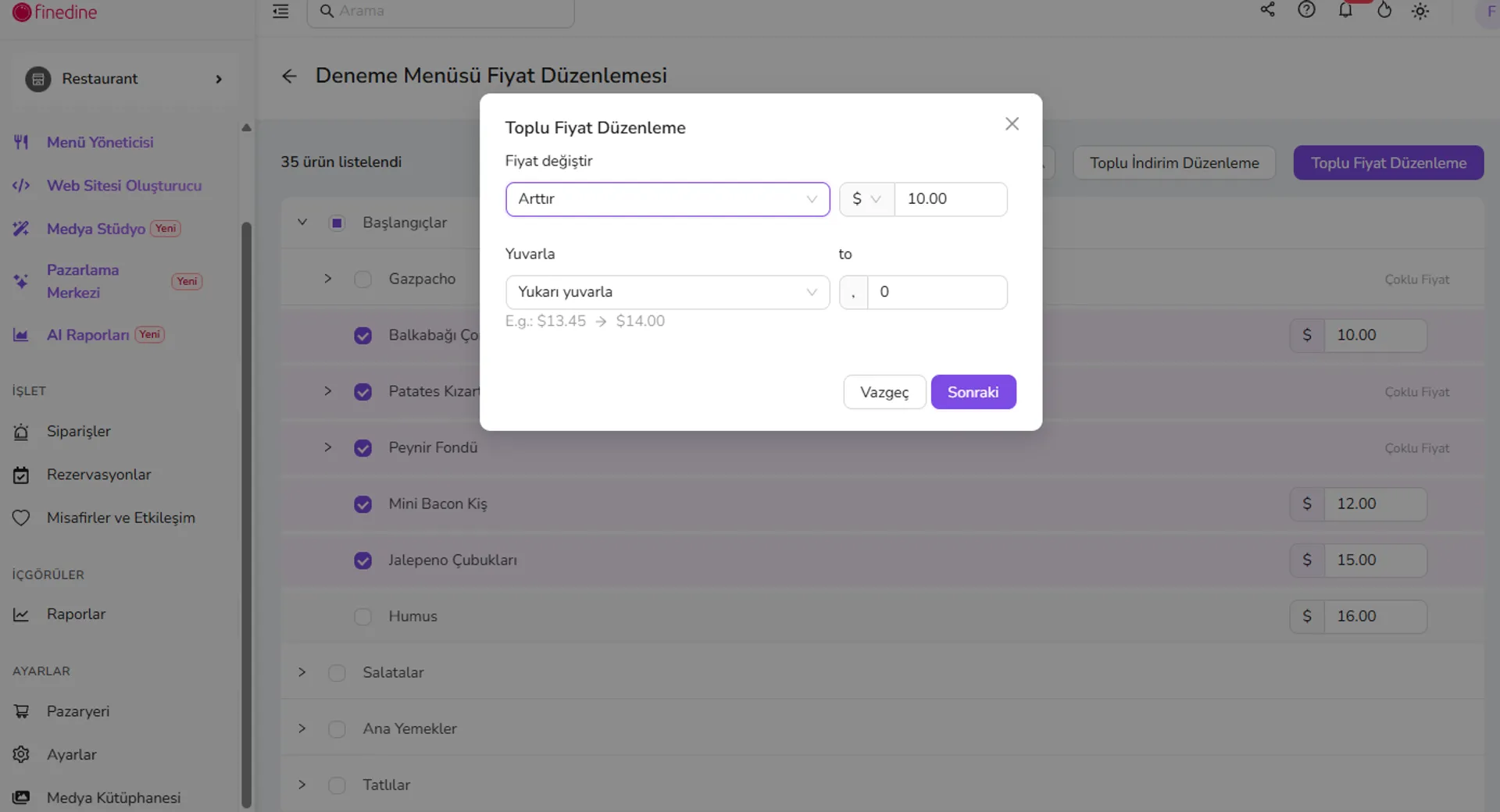Click the share icon in top bar
Screen dimensions: 1500x812
point(1267,10)
